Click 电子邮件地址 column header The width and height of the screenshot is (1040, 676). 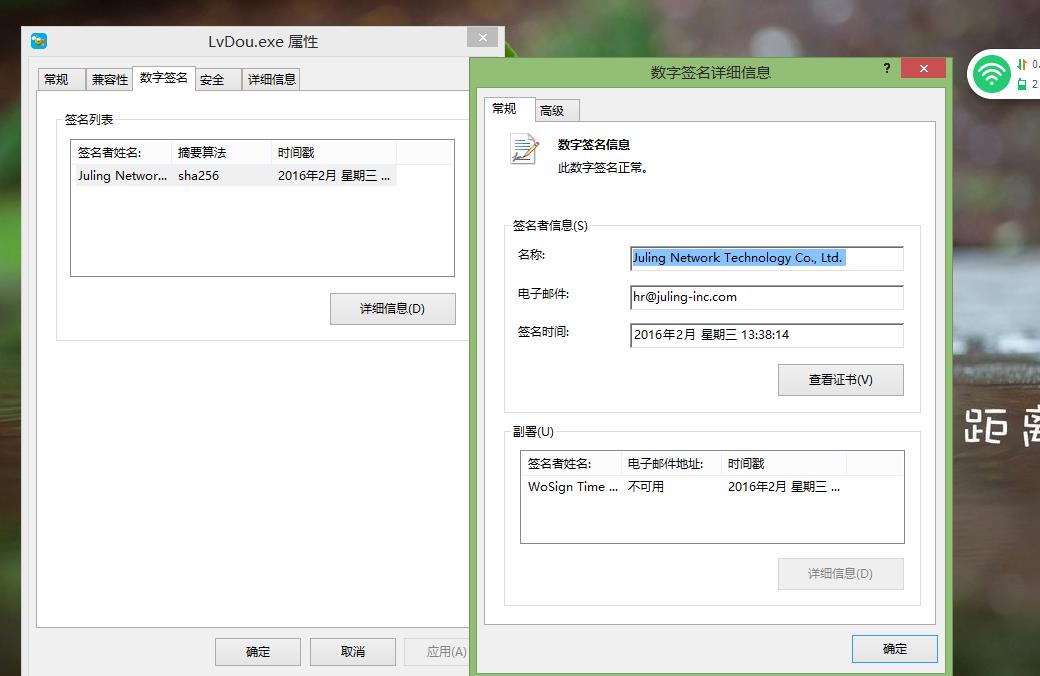(x=671, y=463)
